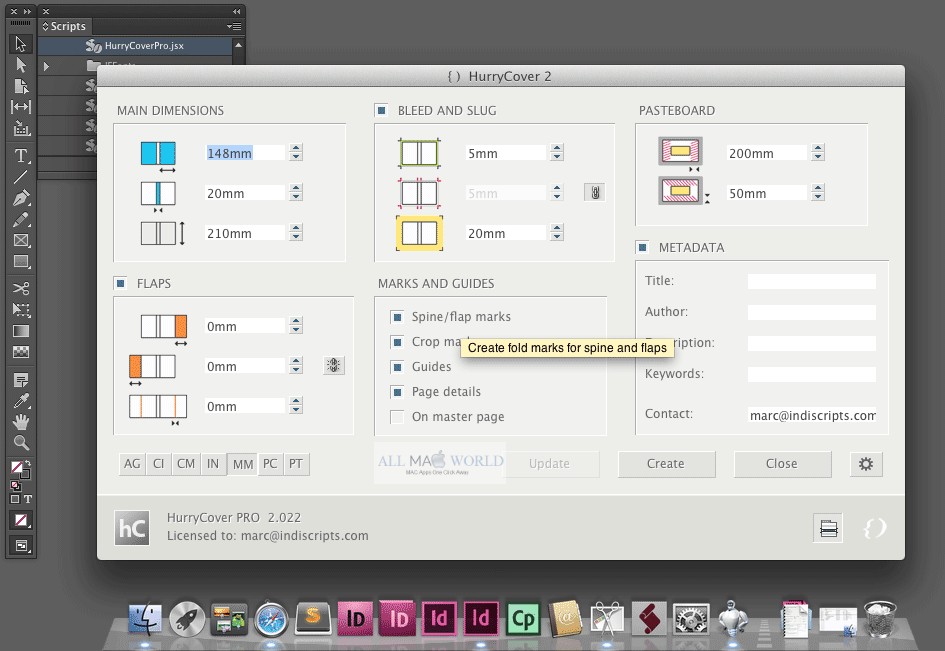
Task: Switch units to PT
Action: pos(296,464)
